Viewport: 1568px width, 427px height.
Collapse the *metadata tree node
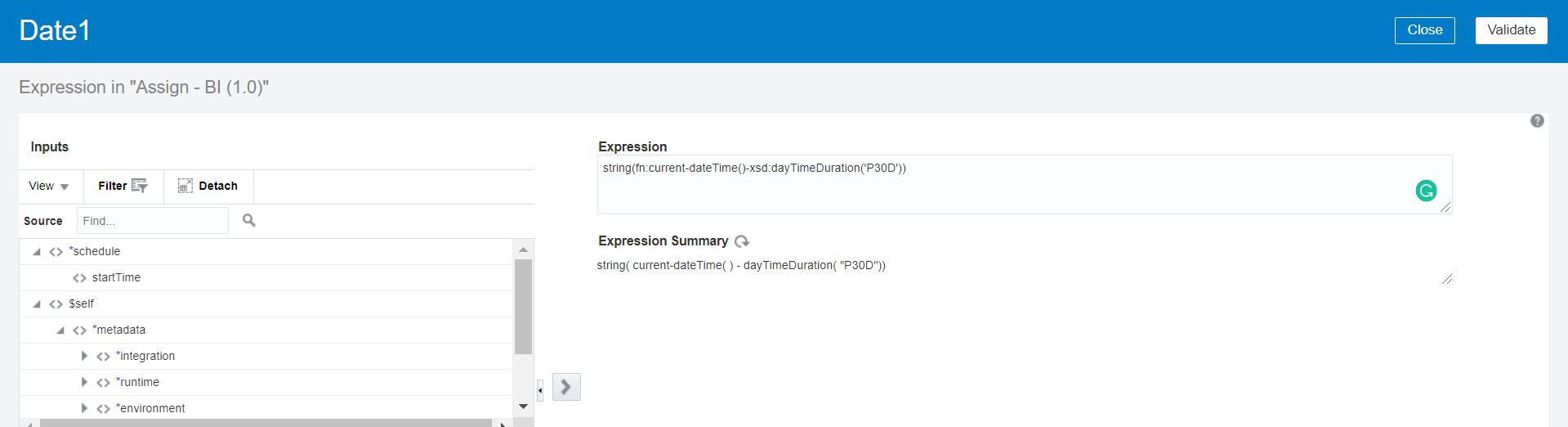pyautogui.click(x=60, y=330)
